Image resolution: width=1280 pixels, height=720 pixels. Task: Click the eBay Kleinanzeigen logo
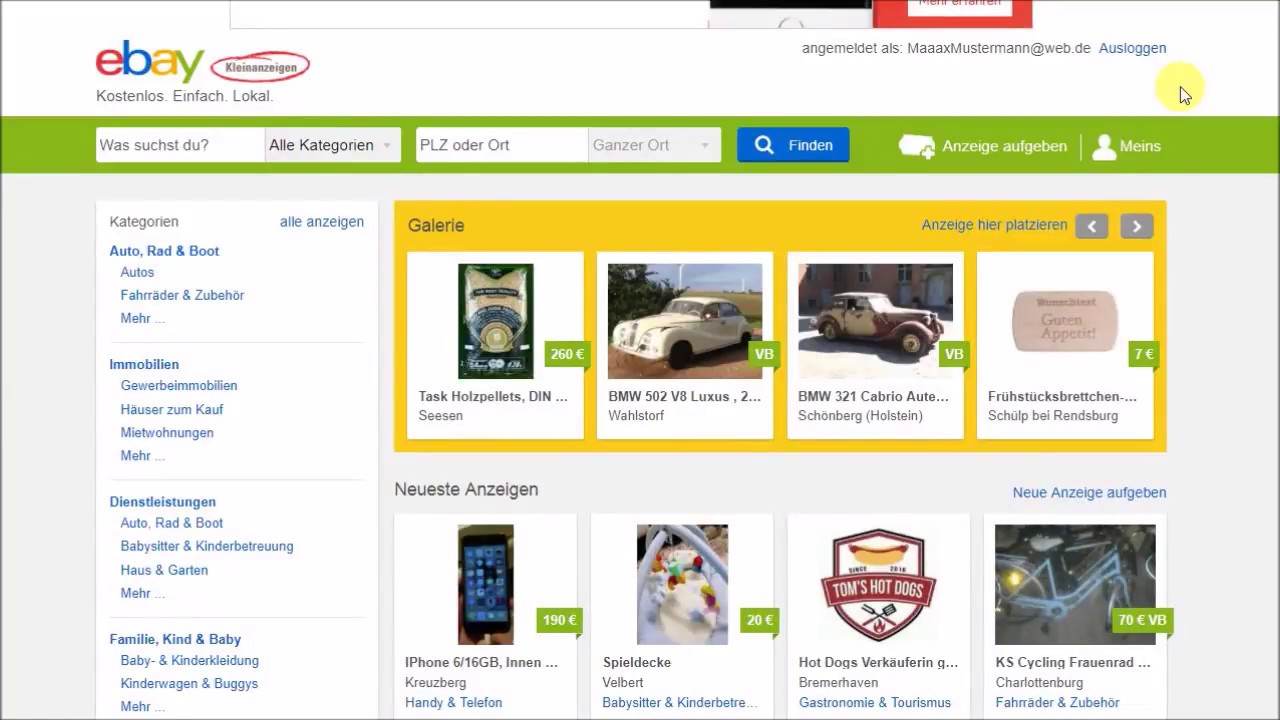click(x=203, y=63)
